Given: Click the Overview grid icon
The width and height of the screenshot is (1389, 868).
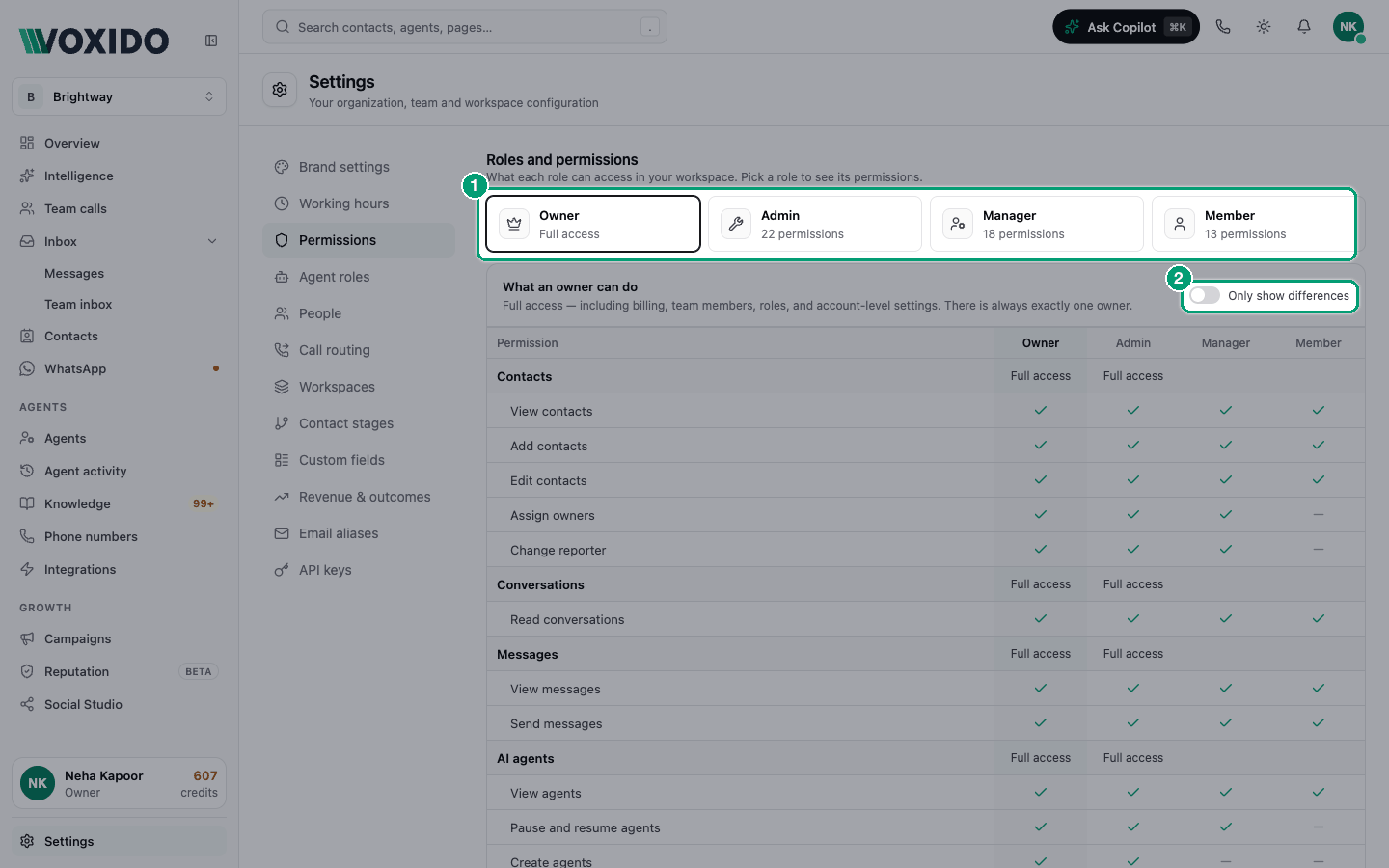Looking at the screenshot, I should [27, 143].
